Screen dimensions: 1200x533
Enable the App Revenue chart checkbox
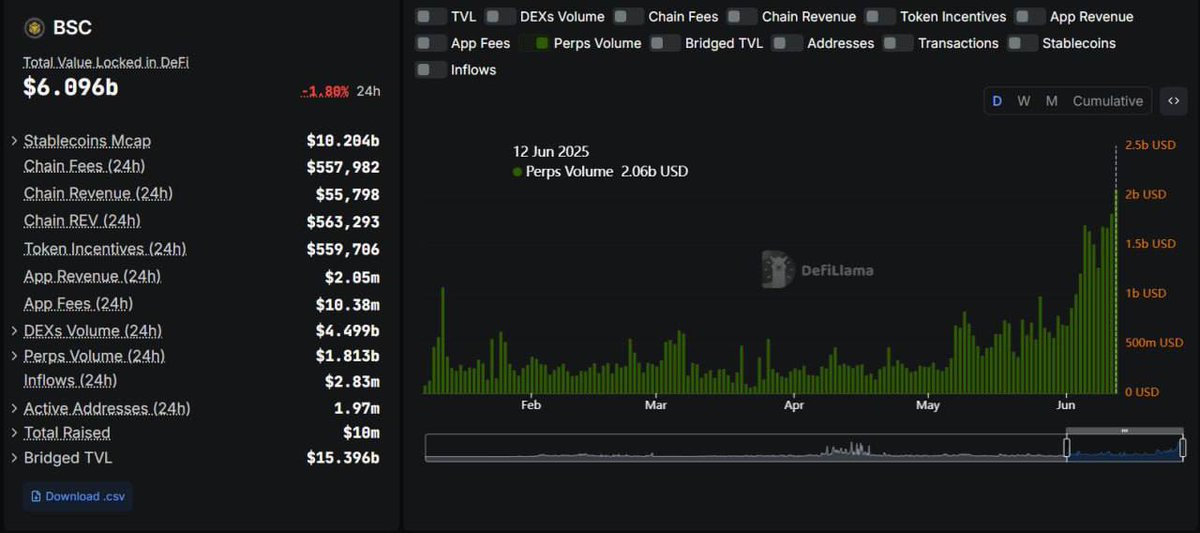tap(1030, 16)
